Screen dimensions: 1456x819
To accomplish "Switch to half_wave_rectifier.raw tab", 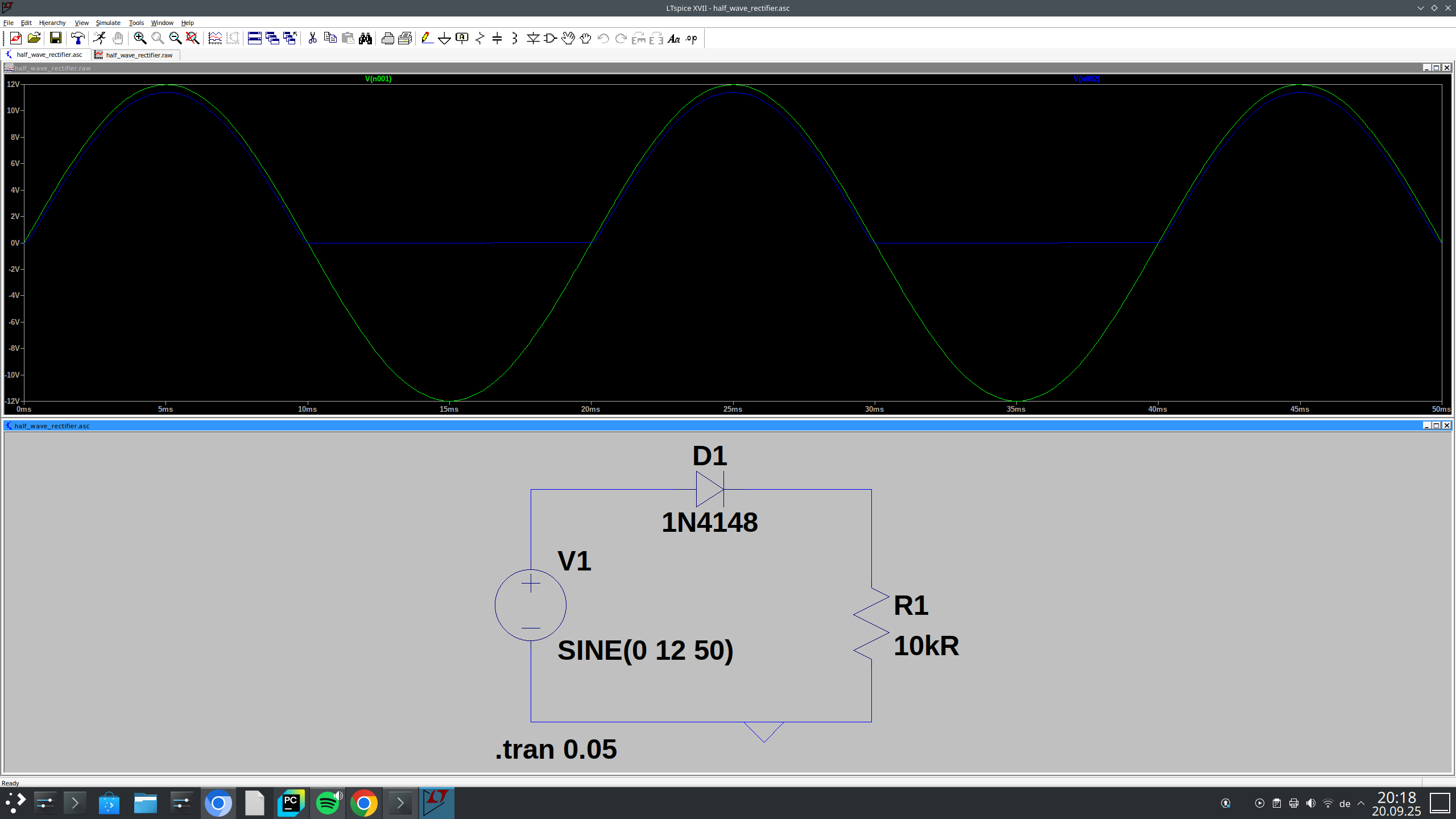I will click(138, 55).
